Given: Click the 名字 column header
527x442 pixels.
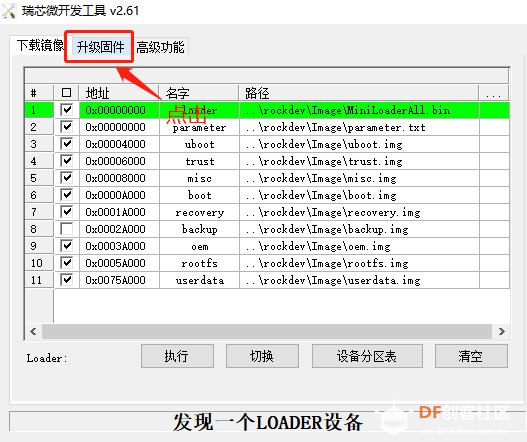Looking at the screenshot, I should pos(199,93).
